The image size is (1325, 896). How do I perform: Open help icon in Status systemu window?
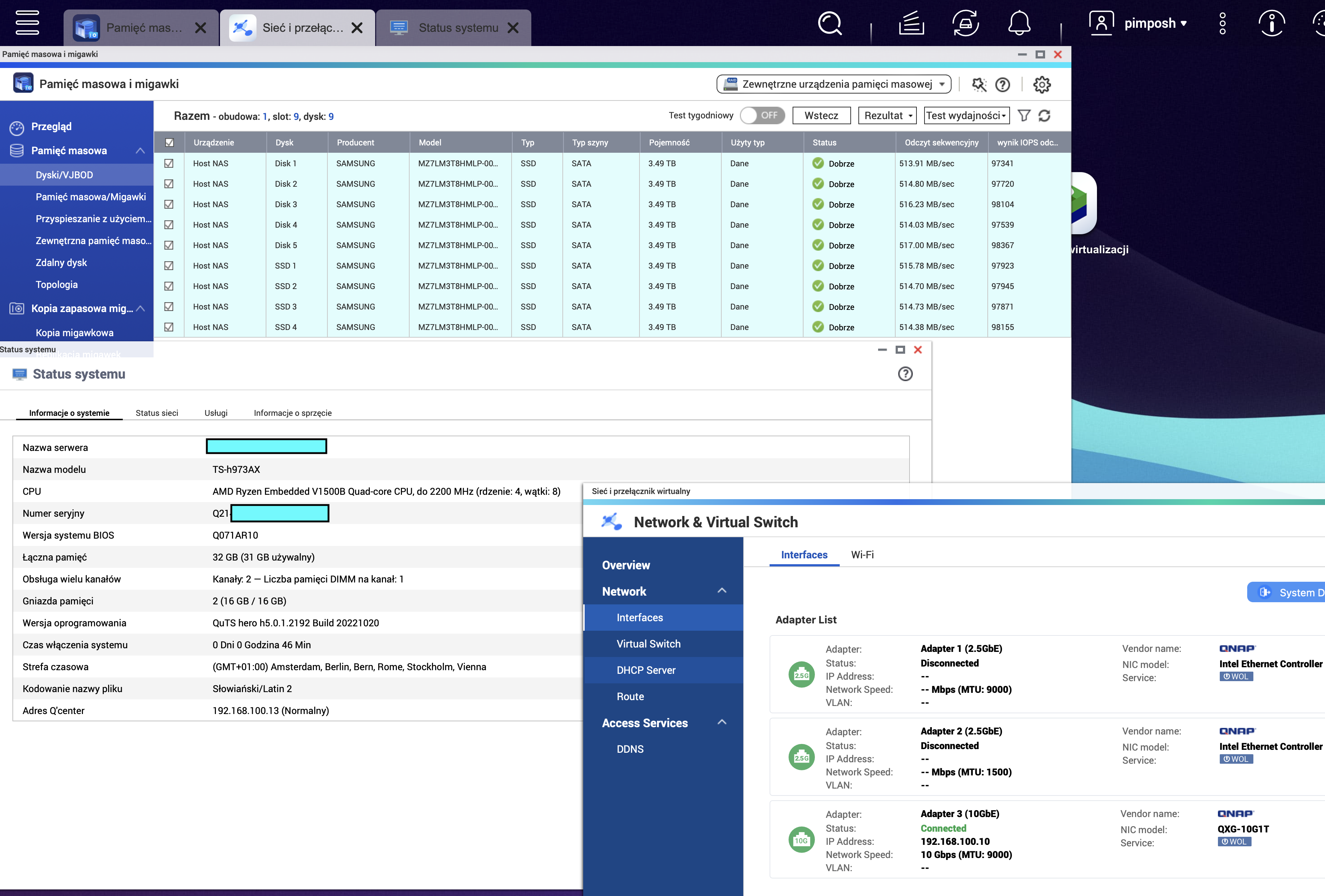point(905,374)
